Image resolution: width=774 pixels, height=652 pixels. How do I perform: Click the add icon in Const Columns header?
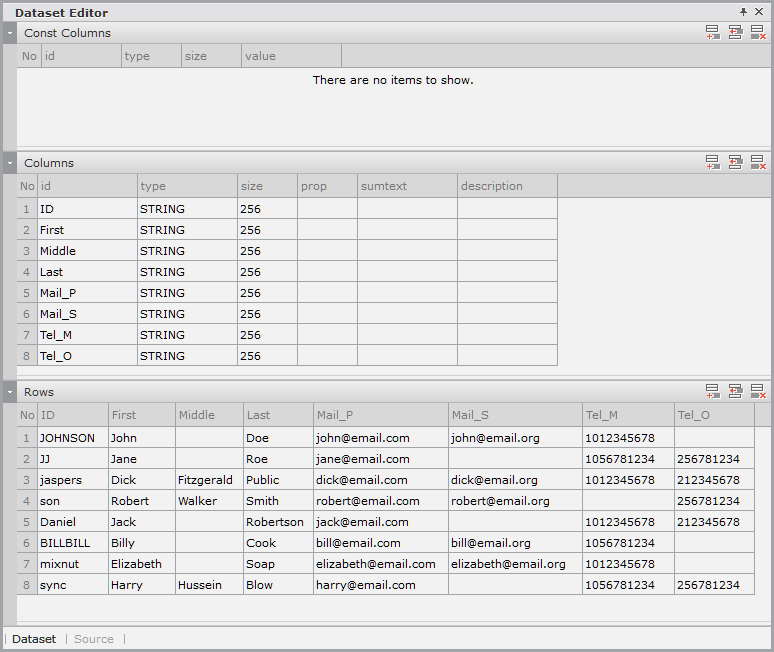713,33
